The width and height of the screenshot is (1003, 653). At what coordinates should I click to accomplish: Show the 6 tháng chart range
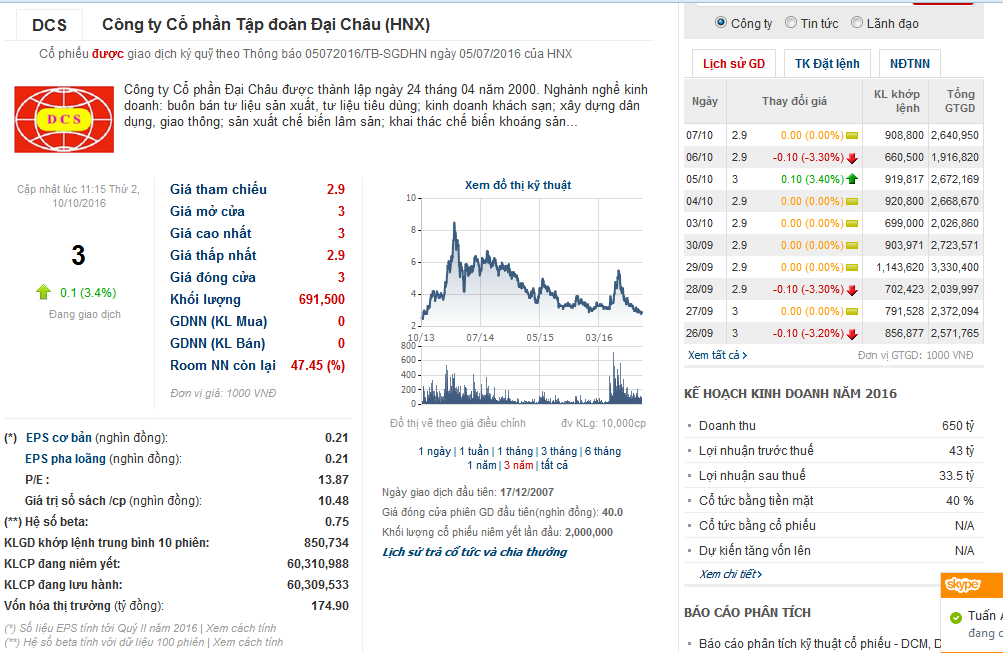[603, 451]
